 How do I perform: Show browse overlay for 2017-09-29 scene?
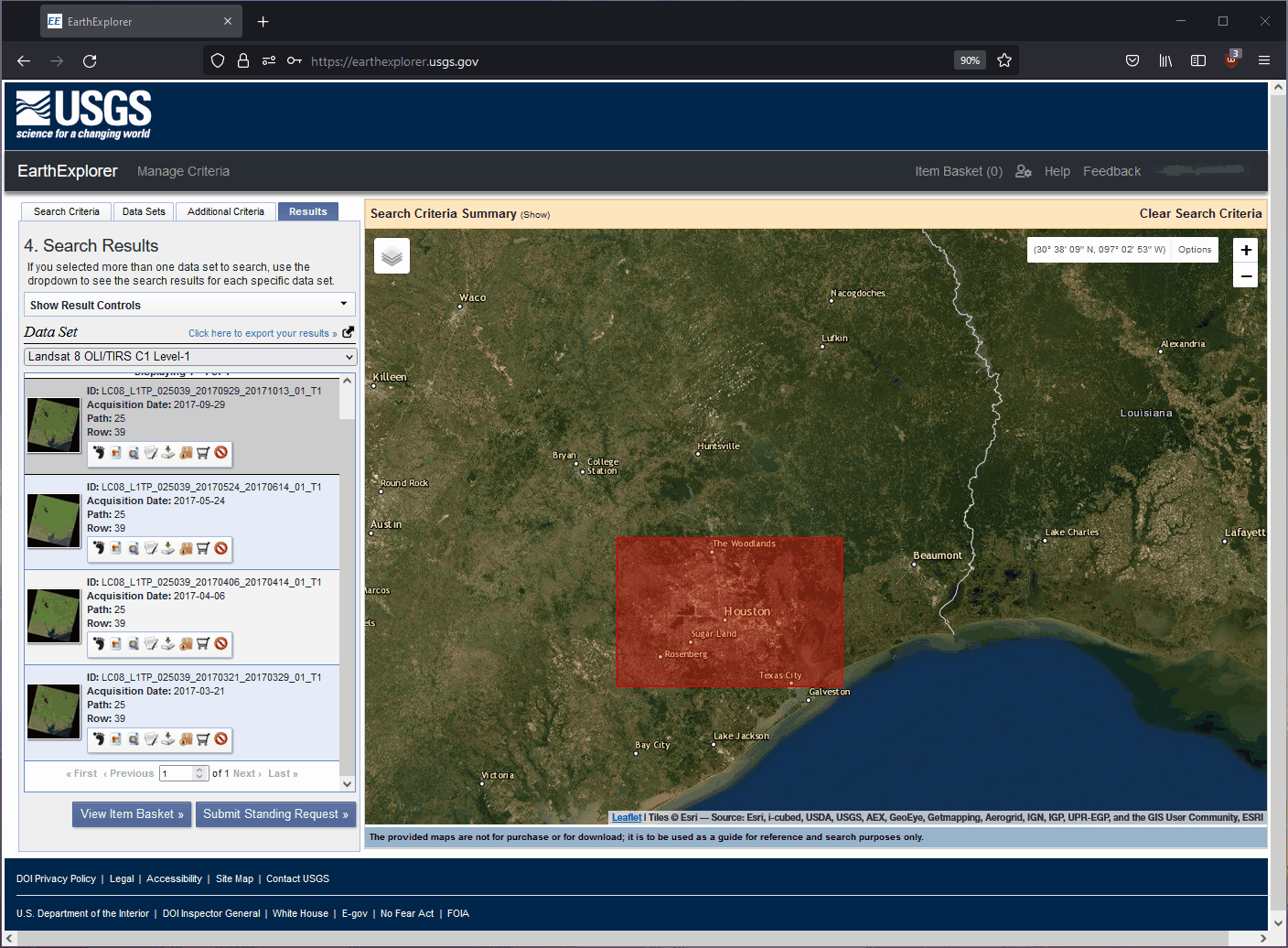pos(116,453)
